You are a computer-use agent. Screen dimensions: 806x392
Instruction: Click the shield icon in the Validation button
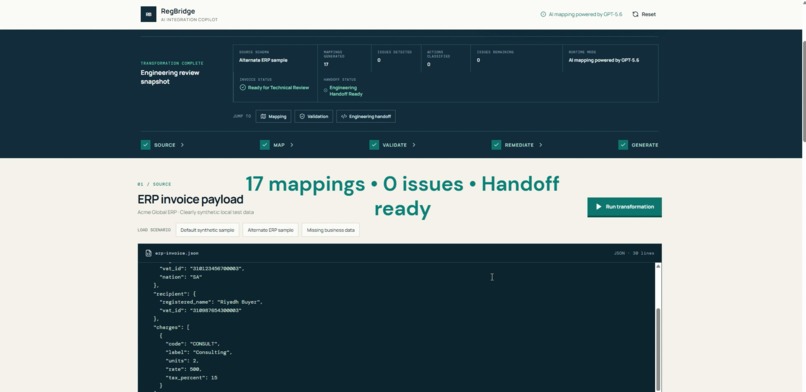[302, 117]
